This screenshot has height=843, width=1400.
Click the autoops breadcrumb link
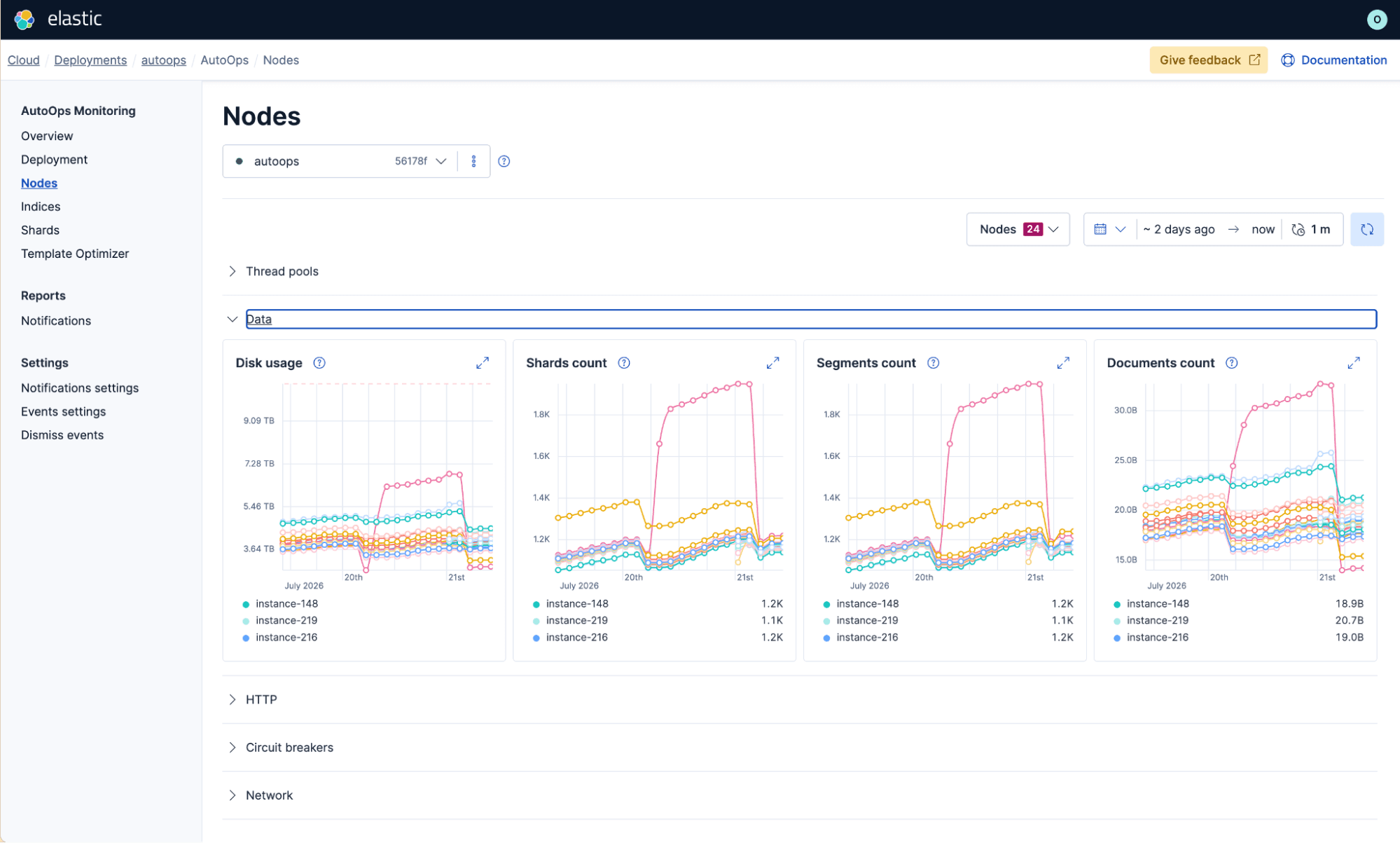point(164,60)
